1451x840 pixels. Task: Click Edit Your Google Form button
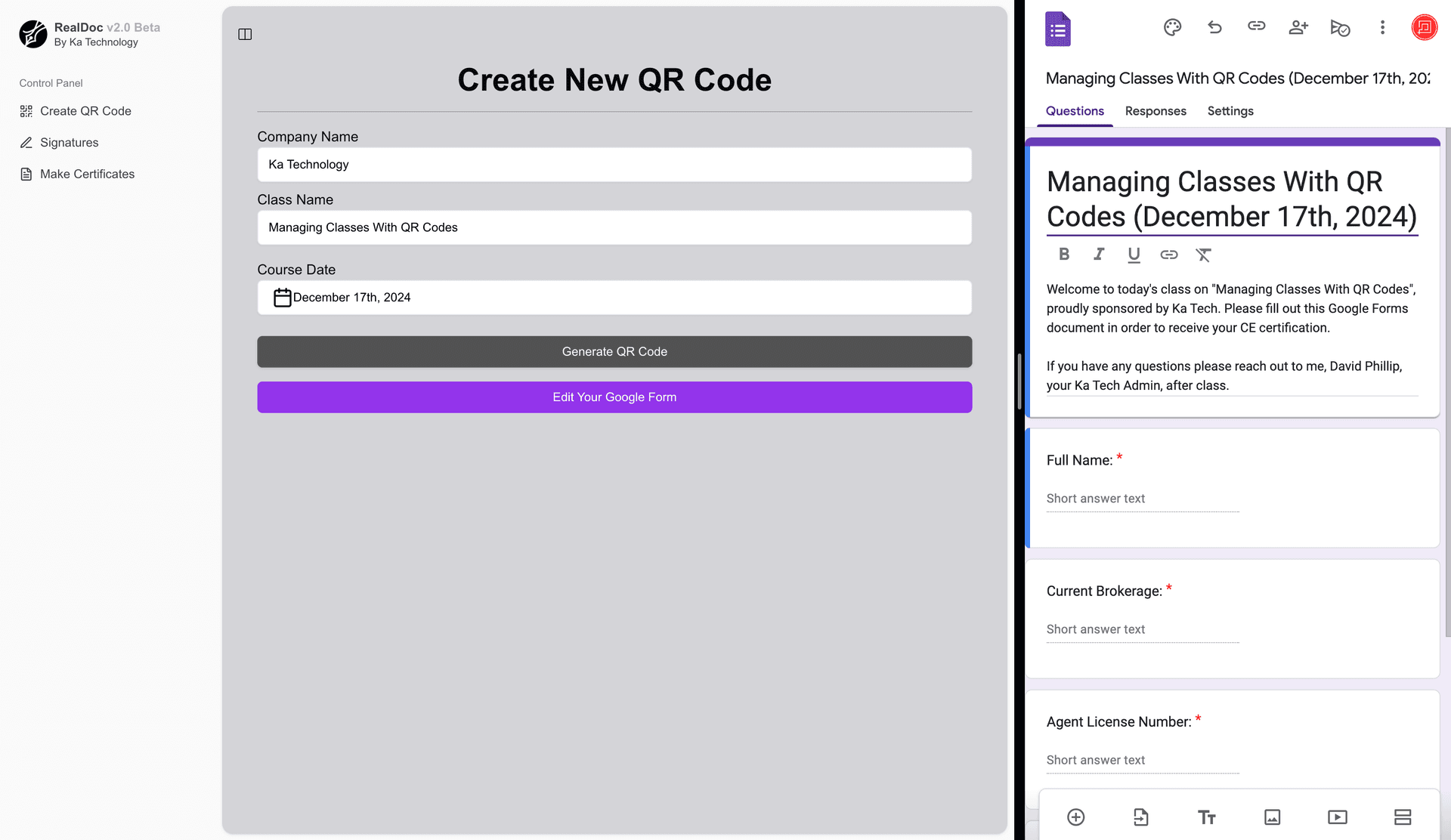pos(614,397)
